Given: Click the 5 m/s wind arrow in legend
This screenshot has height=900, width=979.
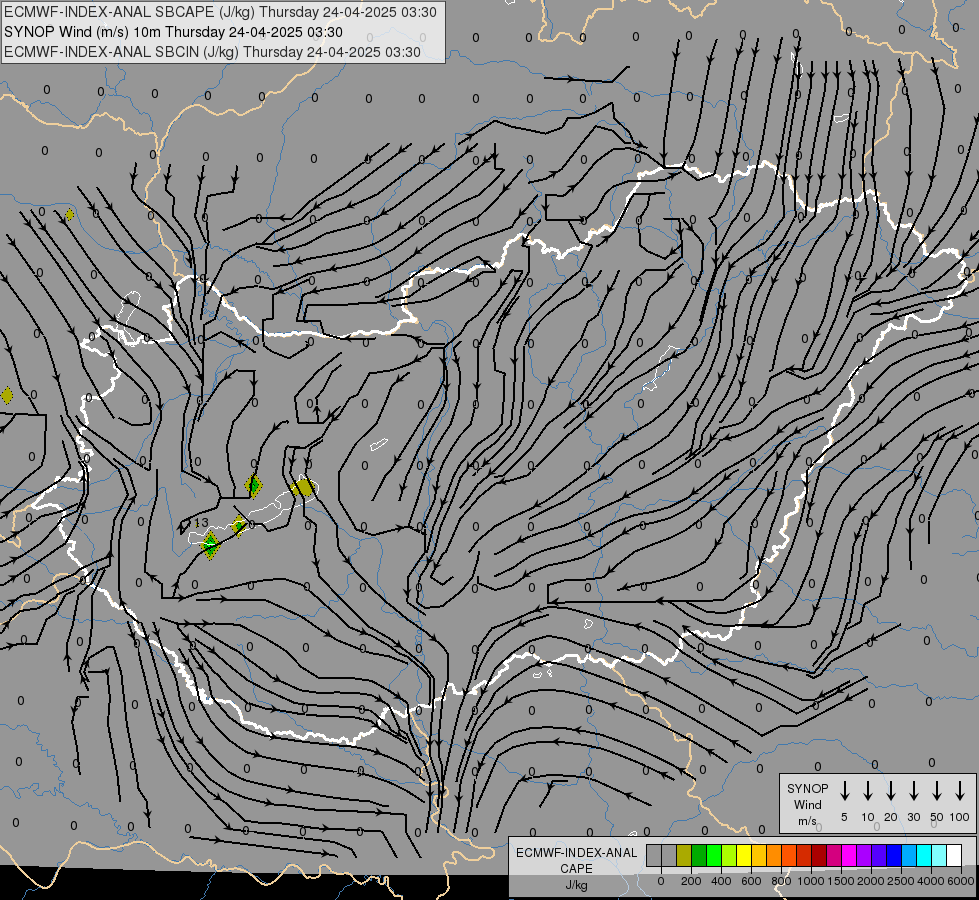Looking at the screenshot, I should coord(844,791).
